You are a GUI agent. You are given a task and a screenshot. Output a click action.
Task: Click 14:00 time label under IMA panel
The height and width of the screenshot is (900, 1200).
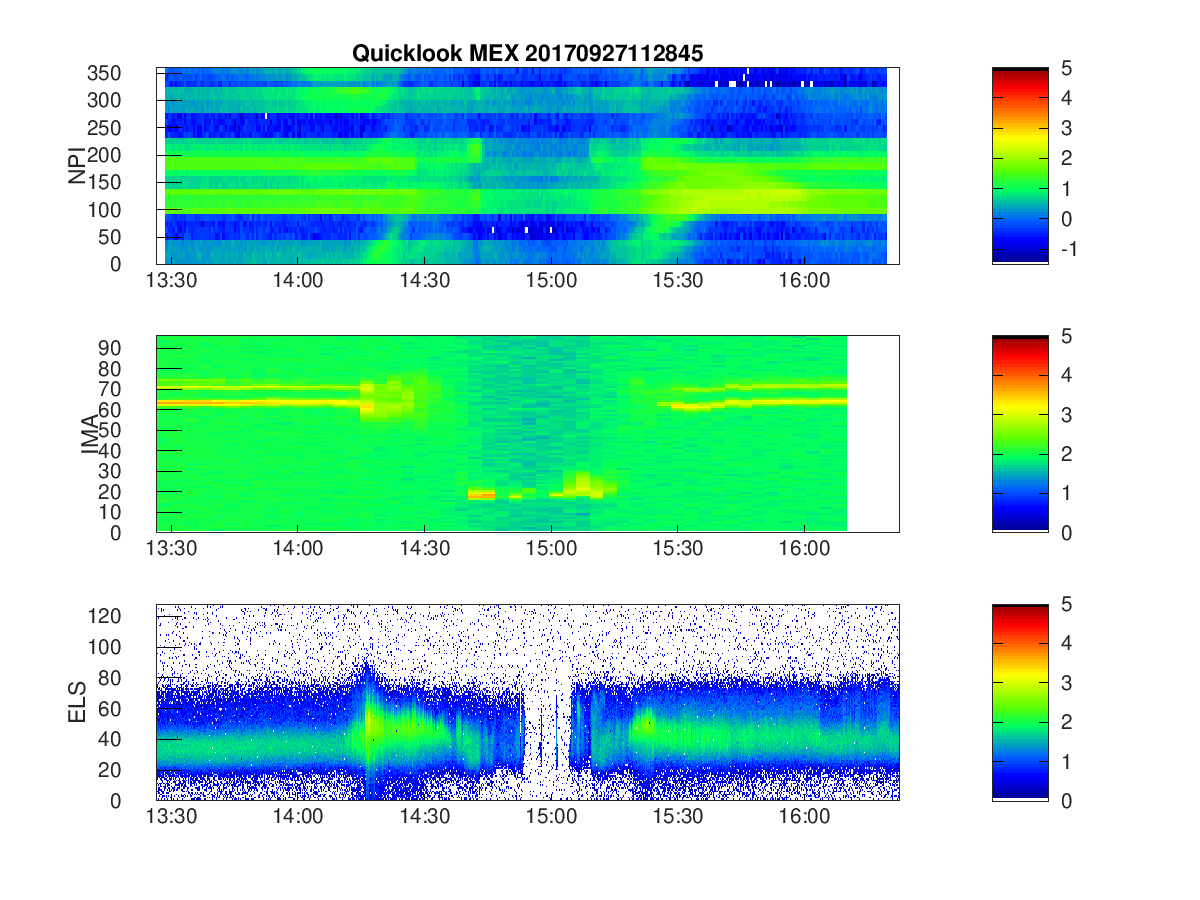click(297, 550)
